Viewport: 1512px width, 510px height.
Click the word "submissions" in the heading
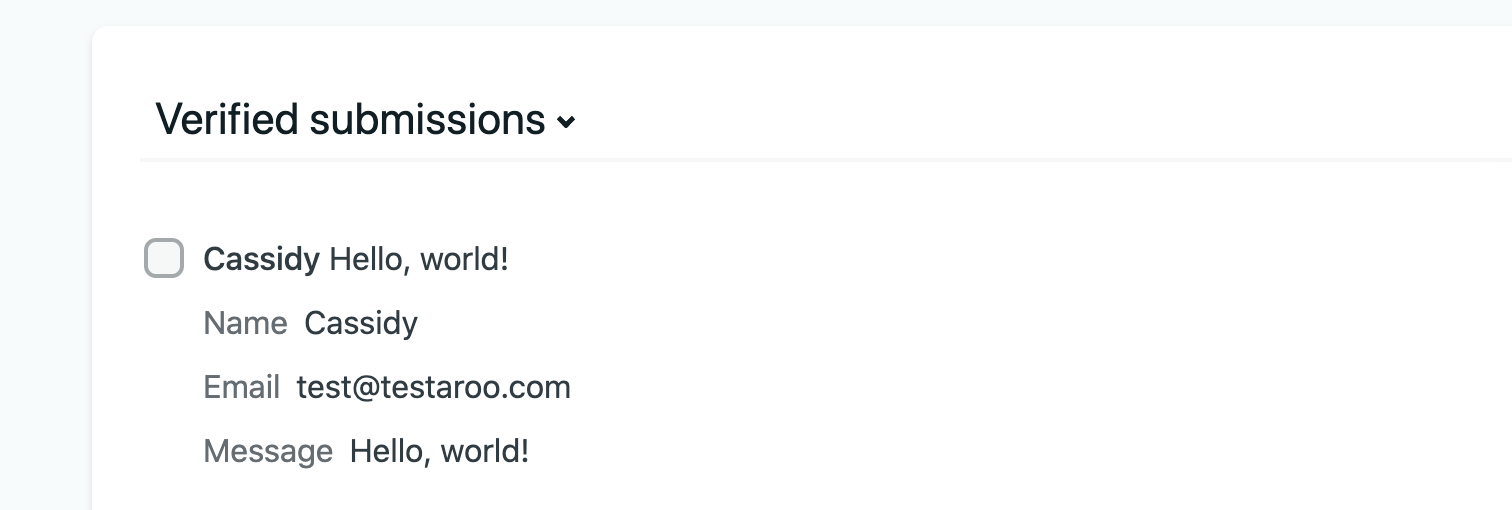coord(427,120)
